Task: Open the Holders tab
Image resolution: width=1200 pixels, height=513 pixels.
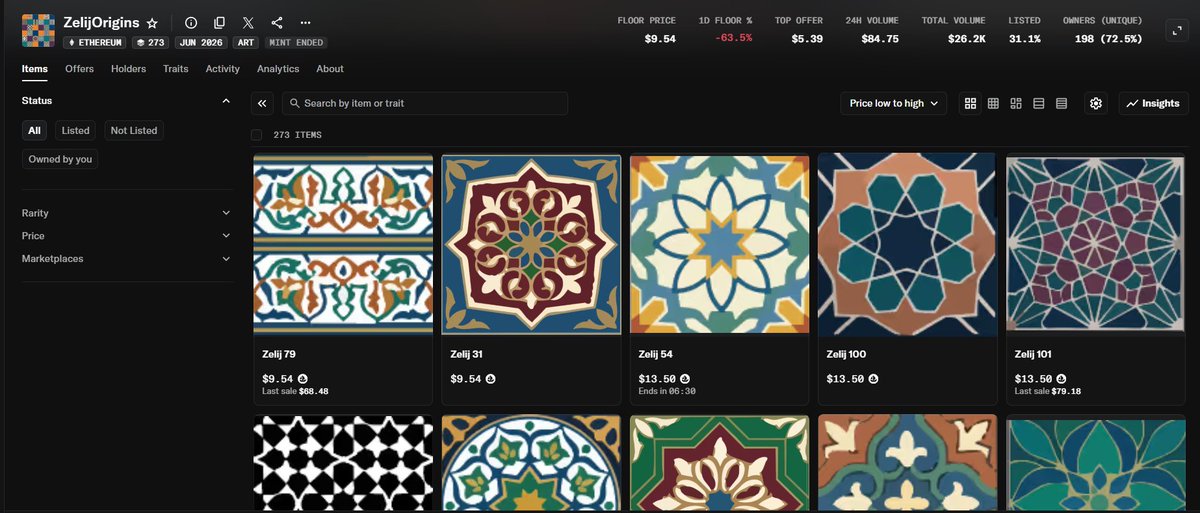Action: tap(128, 69)
